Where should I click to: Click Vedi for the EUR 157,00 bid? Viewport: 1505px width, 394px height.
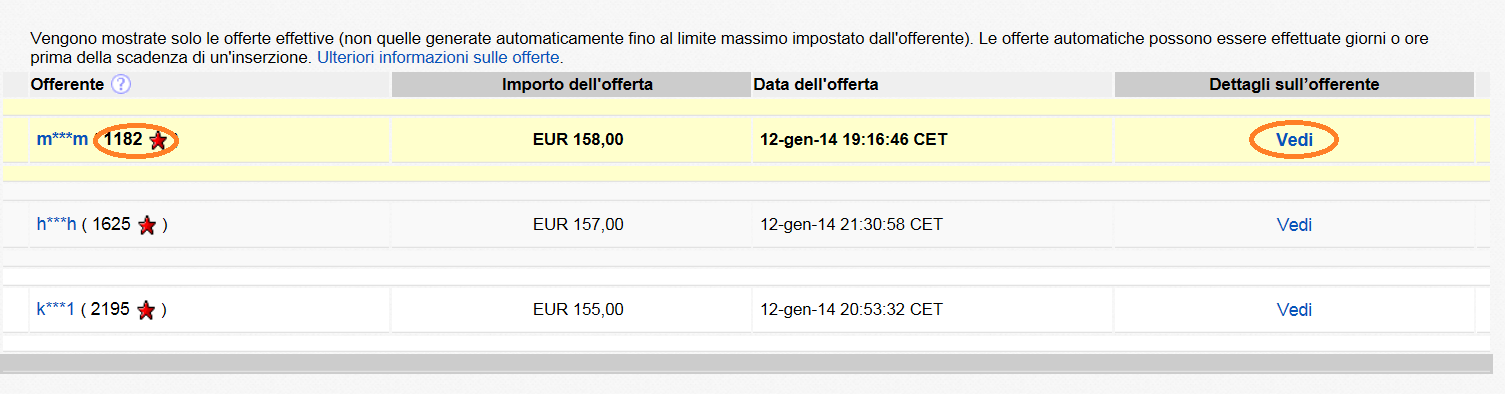(1294, 225)
